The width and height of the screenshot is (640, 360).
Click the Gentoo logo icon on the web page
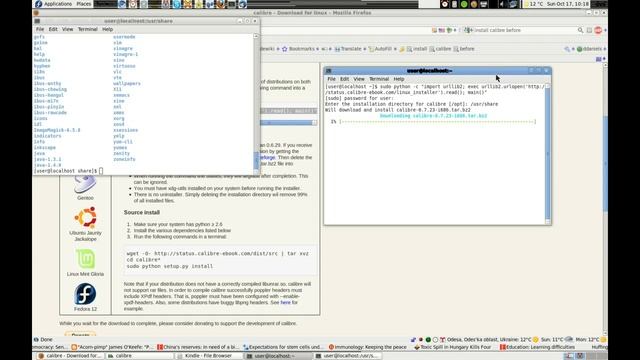(85, 184)
